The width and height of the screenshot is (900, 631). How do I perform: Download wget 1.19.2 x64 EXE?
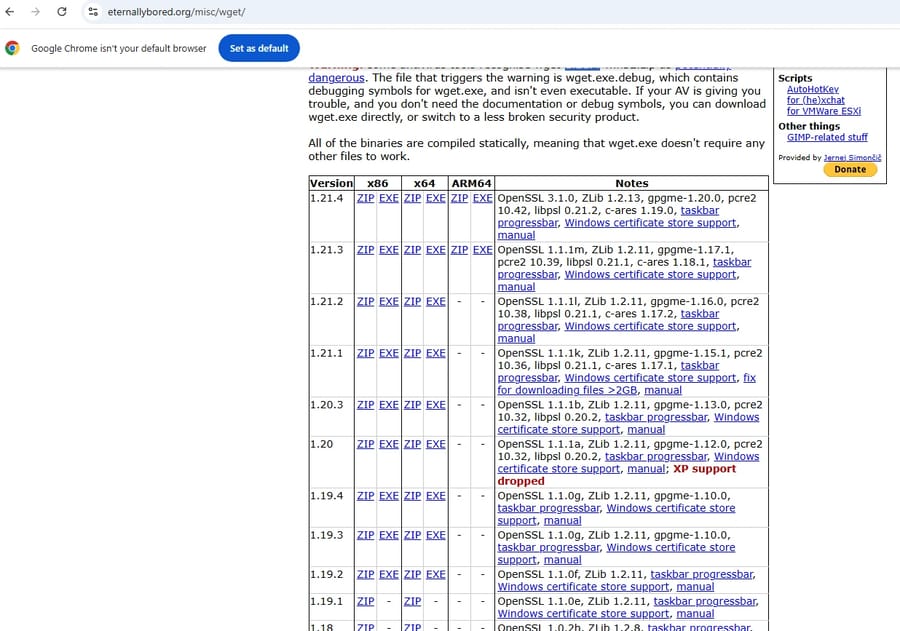(436, 574)
